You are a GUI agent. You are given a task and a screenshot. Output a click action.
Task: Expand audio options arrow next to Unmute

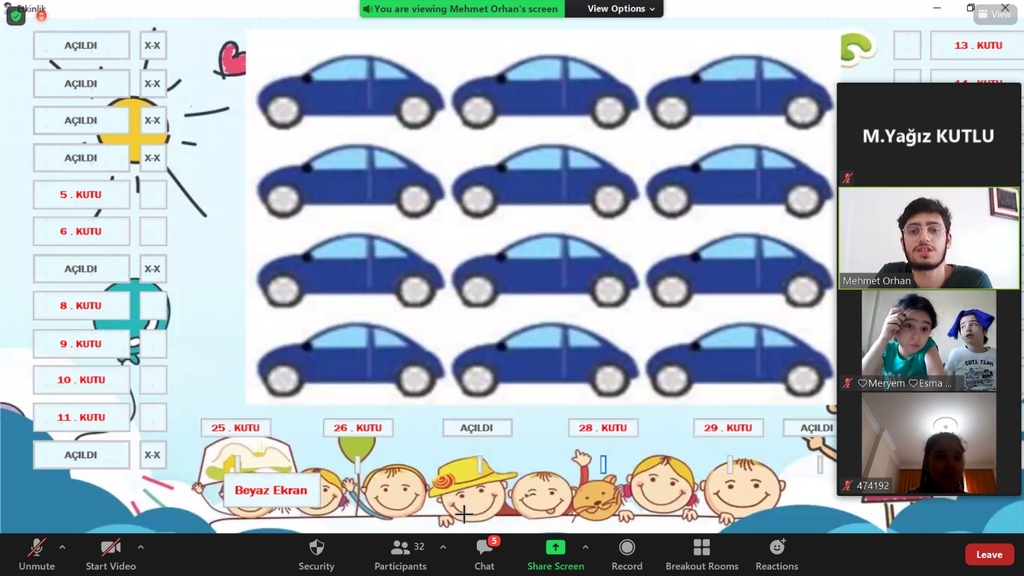pyautogui.click(x=62, y=547)
